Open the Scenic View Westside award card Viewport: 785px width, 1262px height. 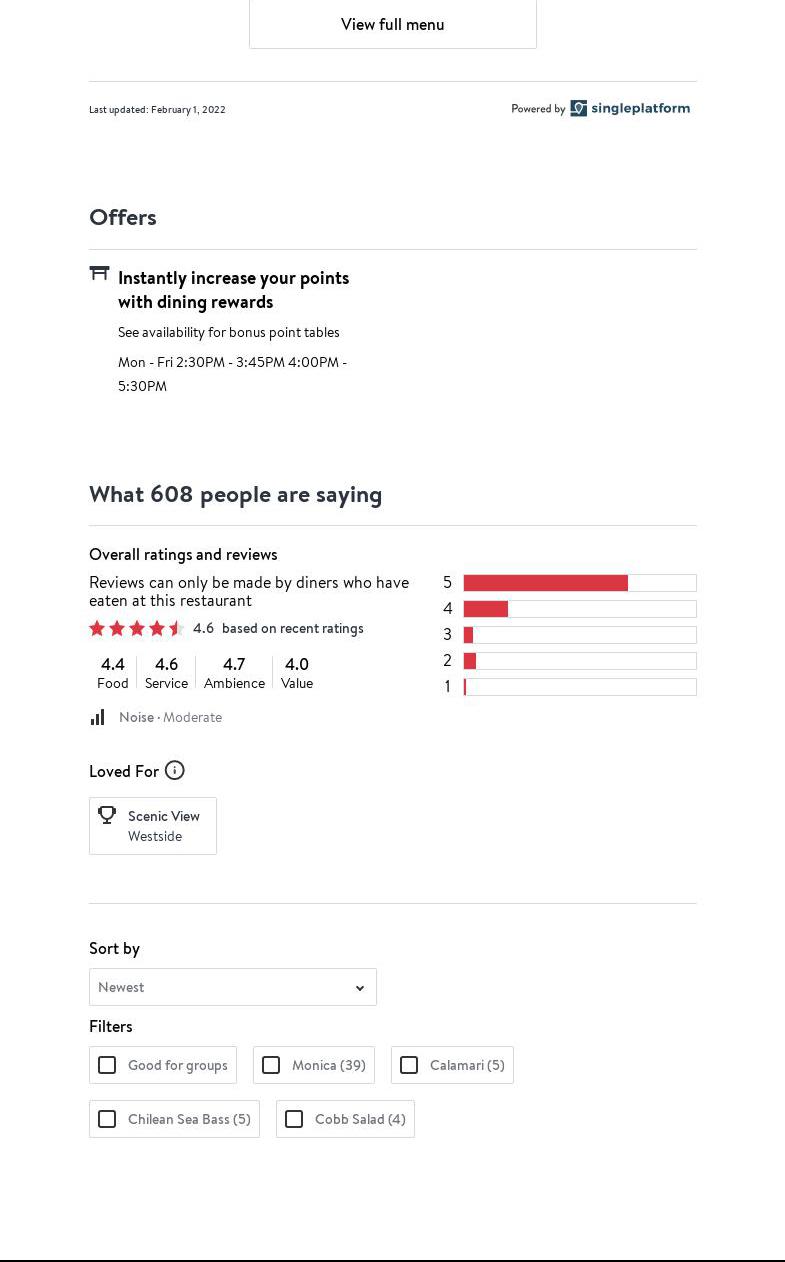(153, 826)
